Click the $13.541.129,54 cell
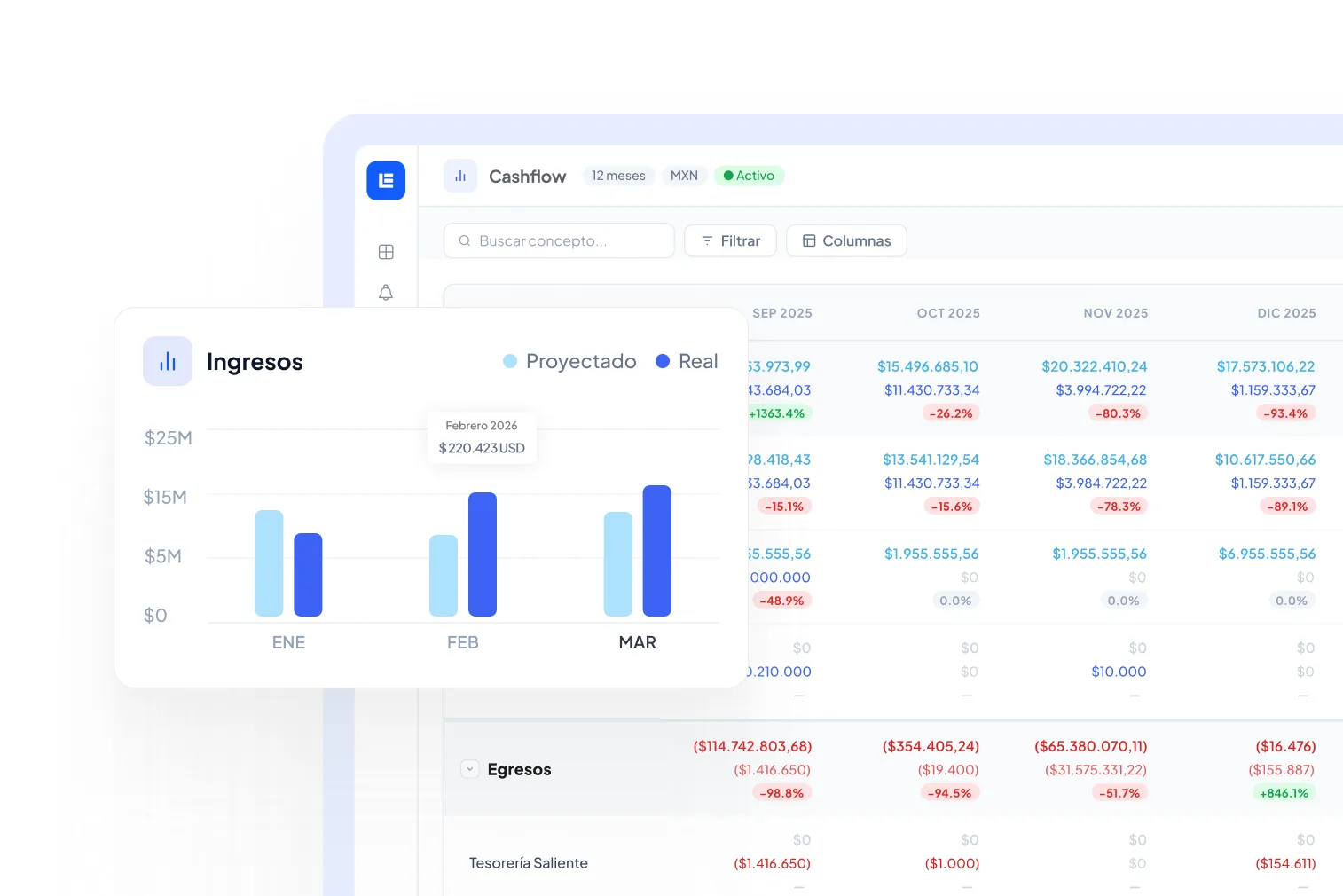This screenshot has width=1343, height=896. (x=931, y=460)
